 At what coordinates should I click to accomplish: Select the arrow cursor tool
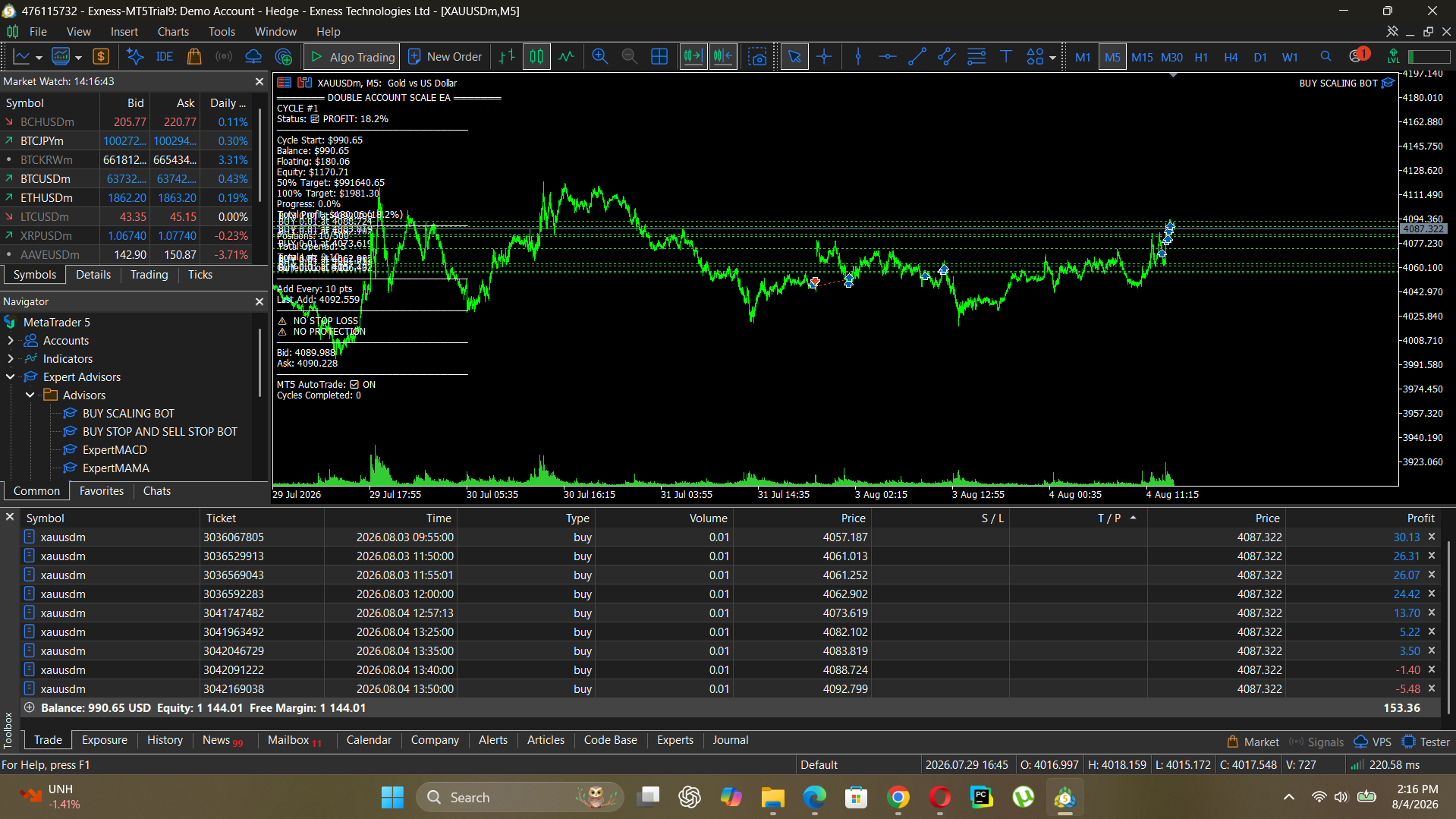click(794, 56)
